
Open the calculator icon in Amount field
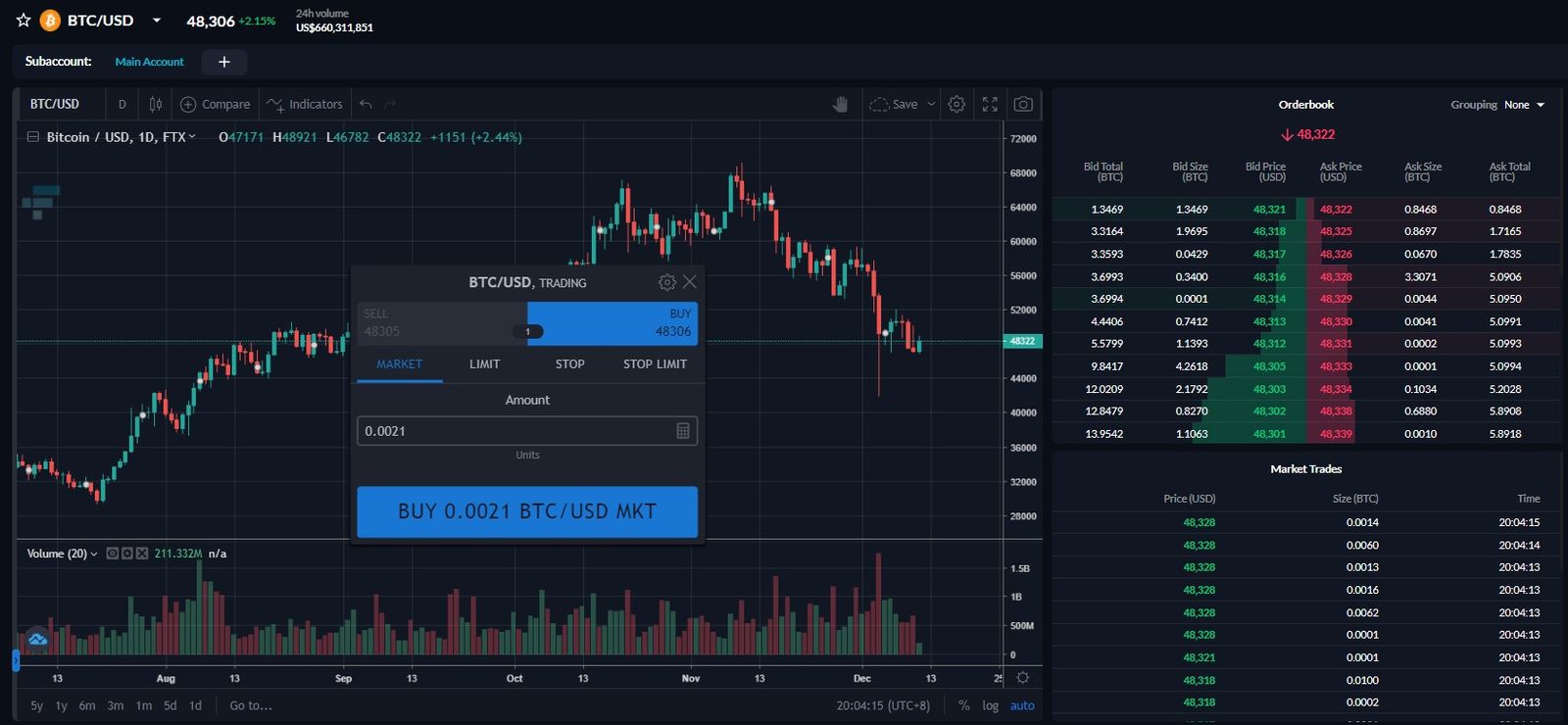click(x=683, y=431)
